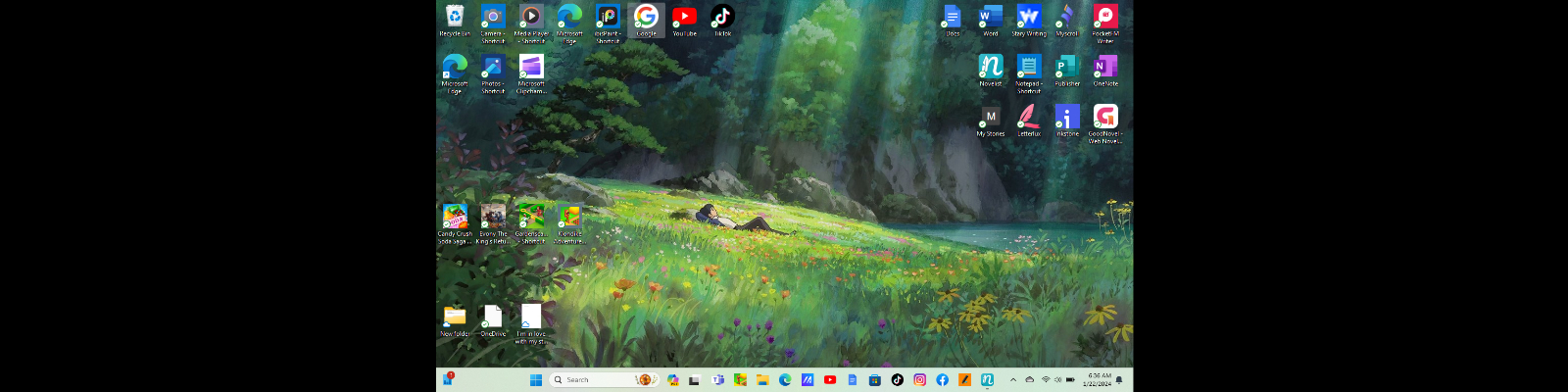Select the Story Writing desktop icon

click(x=1029, y=22)
